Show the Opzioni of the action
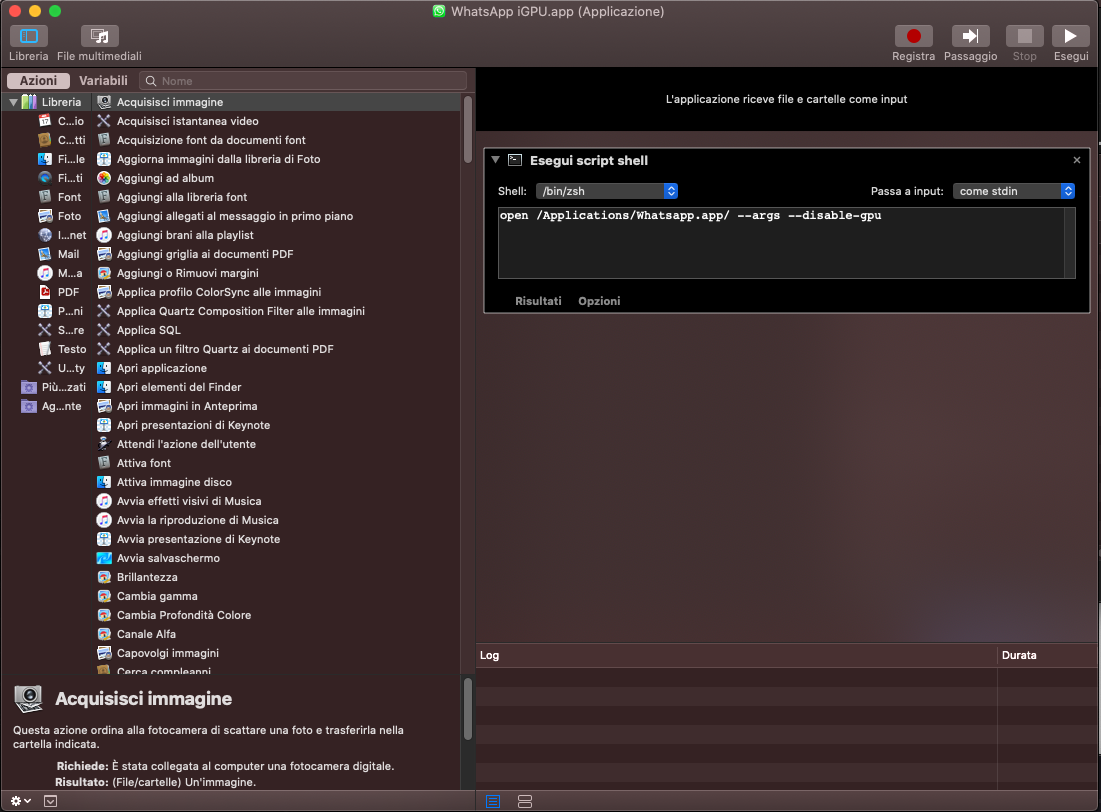Viewport: 1101px width, 812px height. 599,301
